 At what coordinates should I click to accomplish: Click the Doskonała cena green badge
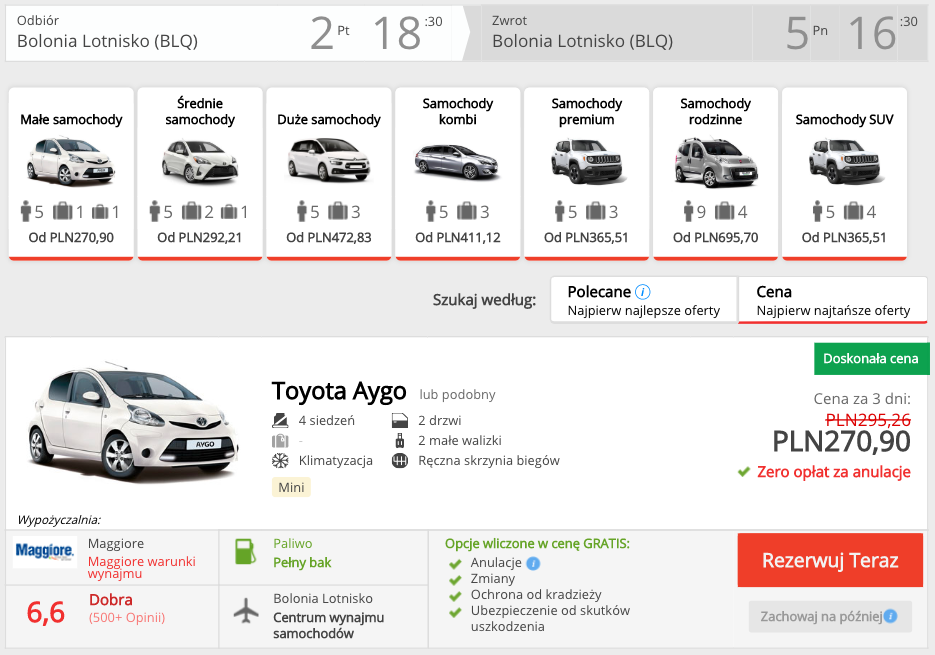(871, 359)
